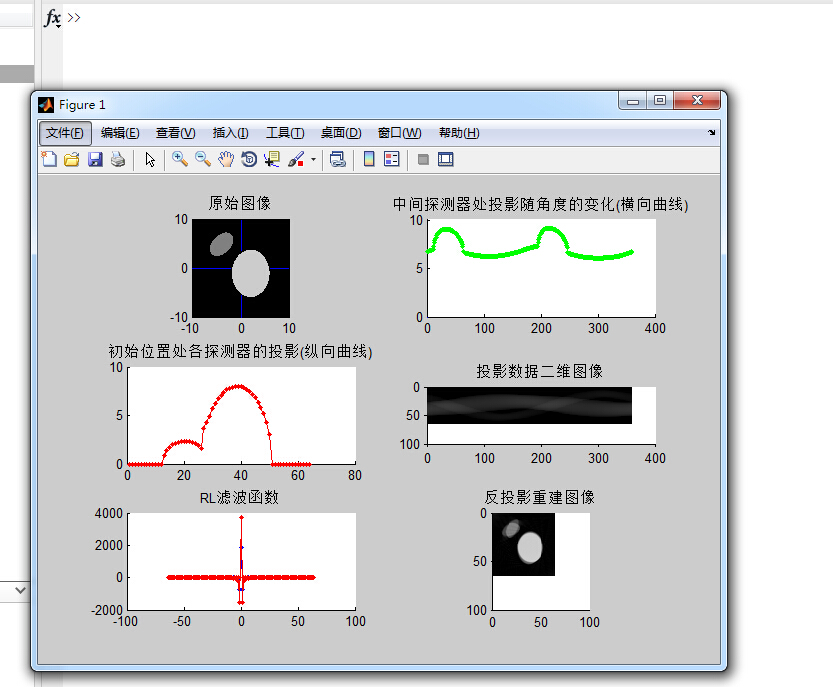Click the command prompt input line
This screenshot has height=687, width=833.
(446, 18)
